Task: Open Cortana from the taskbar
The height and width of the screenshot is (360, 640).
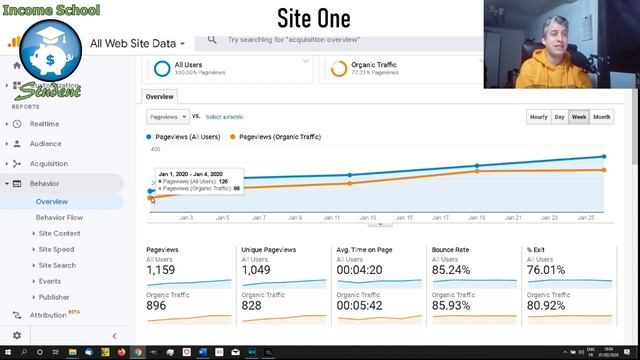Action: tap(40, 352)
